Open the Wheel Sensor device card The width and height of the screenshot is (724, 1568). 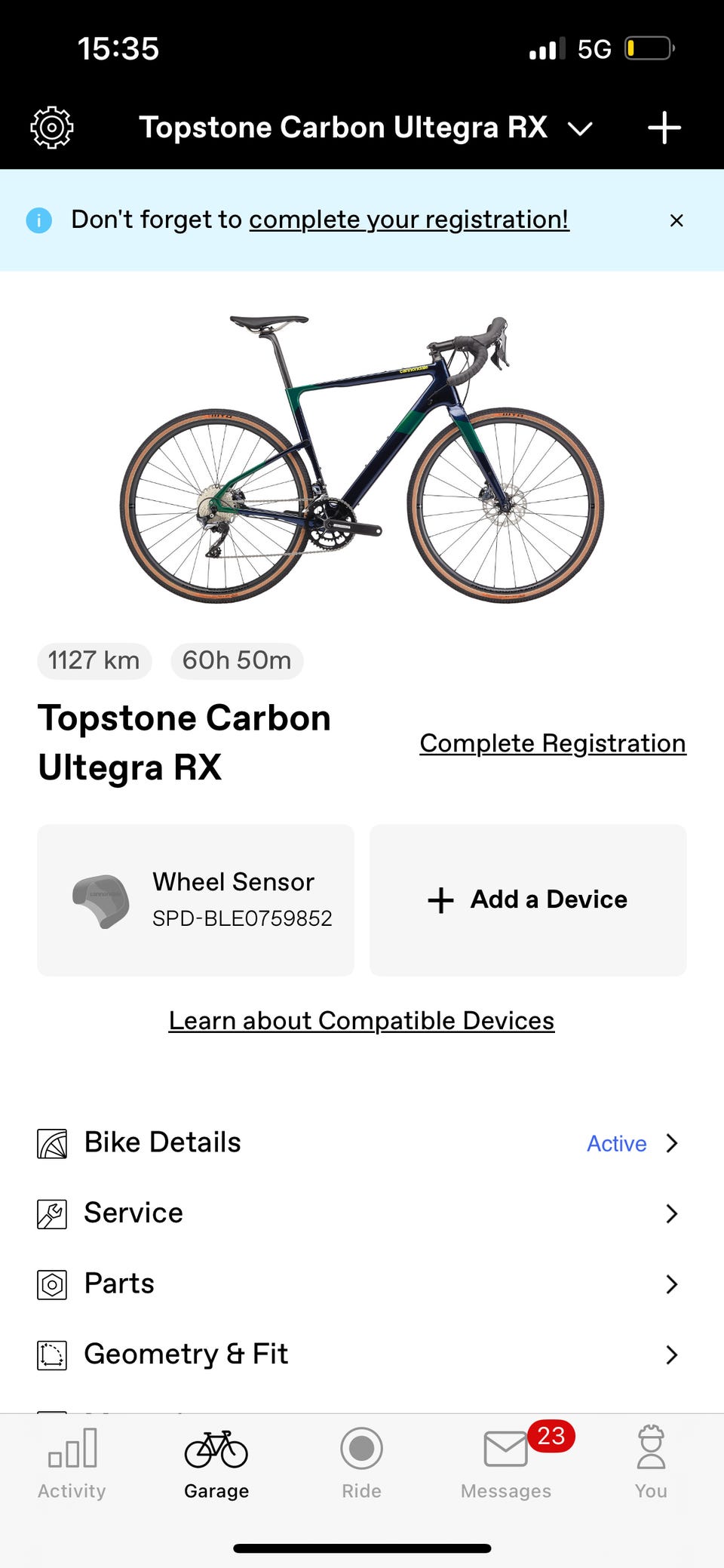pyautogui.click(x=196, y=899)
